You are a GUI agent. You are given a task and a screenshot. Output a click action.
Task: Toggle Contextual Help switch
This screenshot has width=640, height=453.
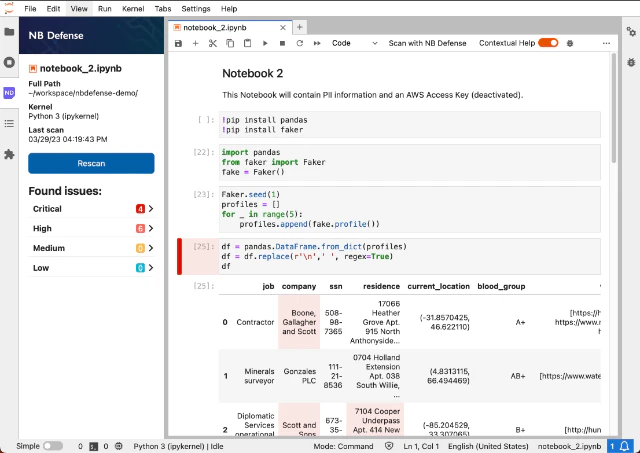click(548, 43)
